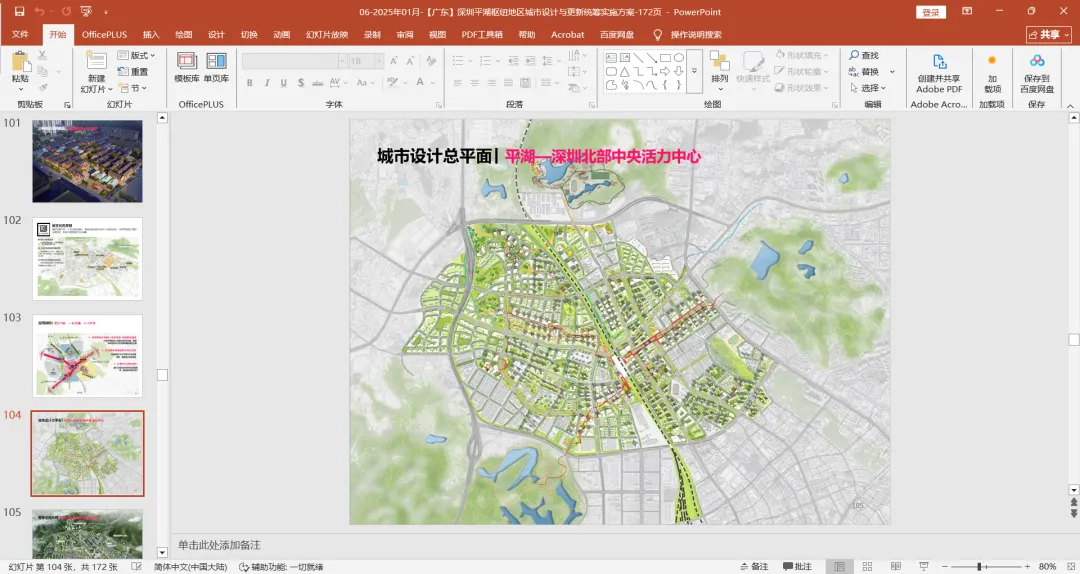Adjust the zoom slider handle
Screen dimensions: 1080x574
(x=979, y=566)
